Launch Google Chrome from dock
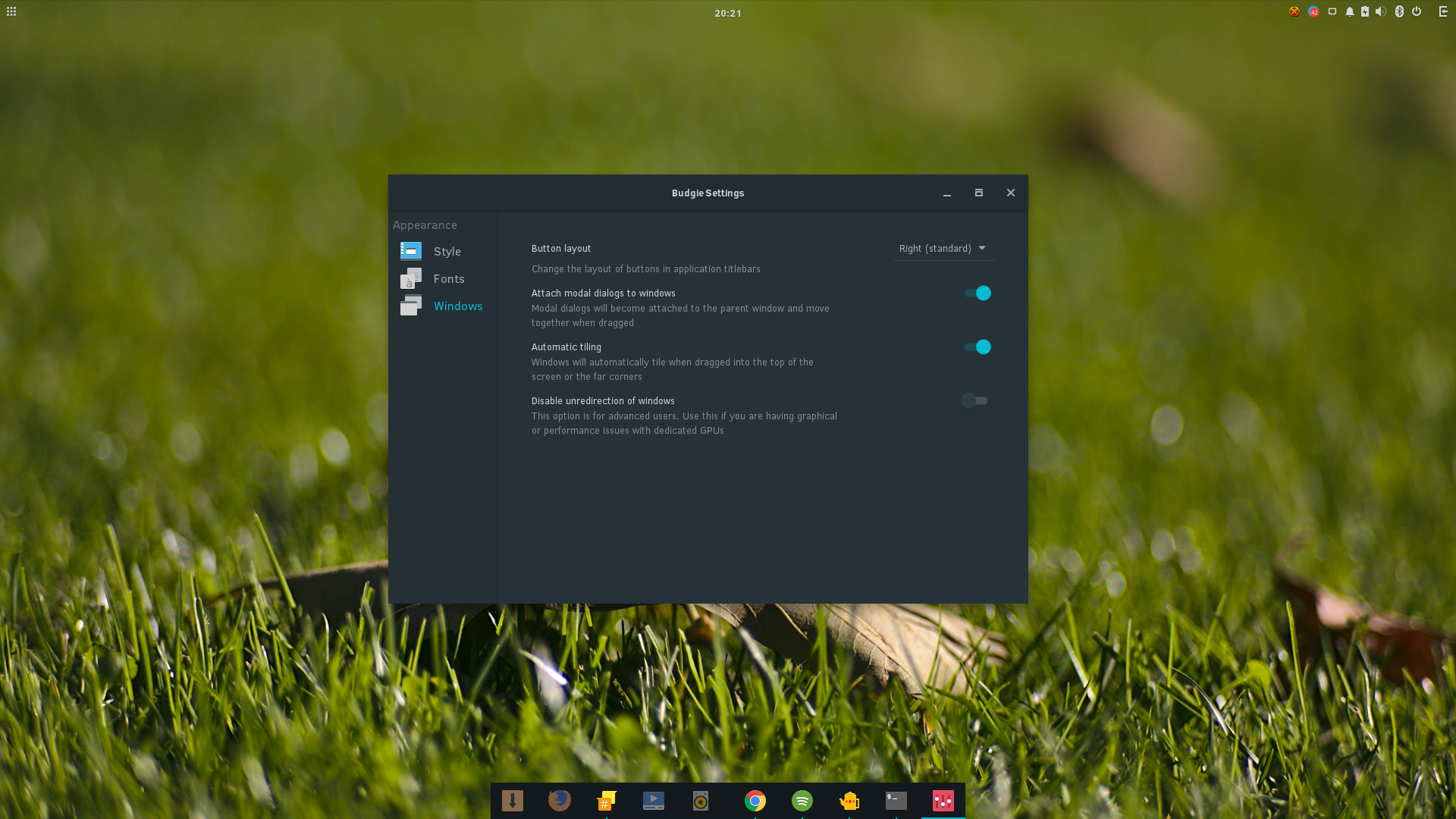The height and width of the screenshot is (819, 1456). [755, 801]
